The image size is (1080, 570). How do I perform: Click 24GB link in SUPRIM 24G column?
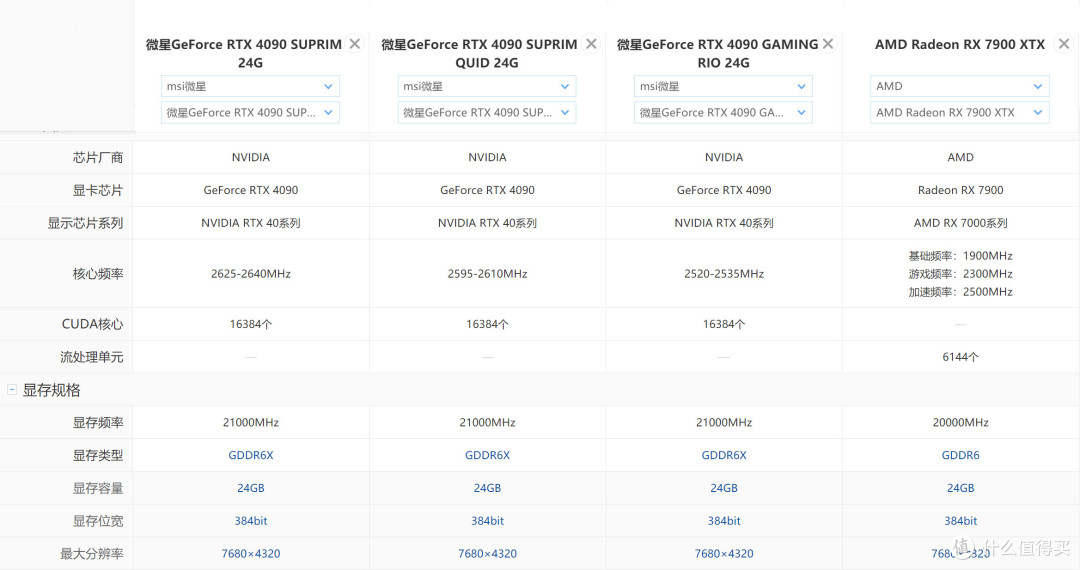coord(251,488)
